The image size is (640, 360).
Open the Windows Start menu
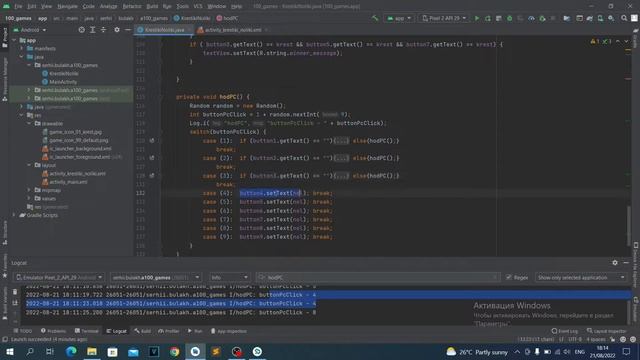[10, 351]
